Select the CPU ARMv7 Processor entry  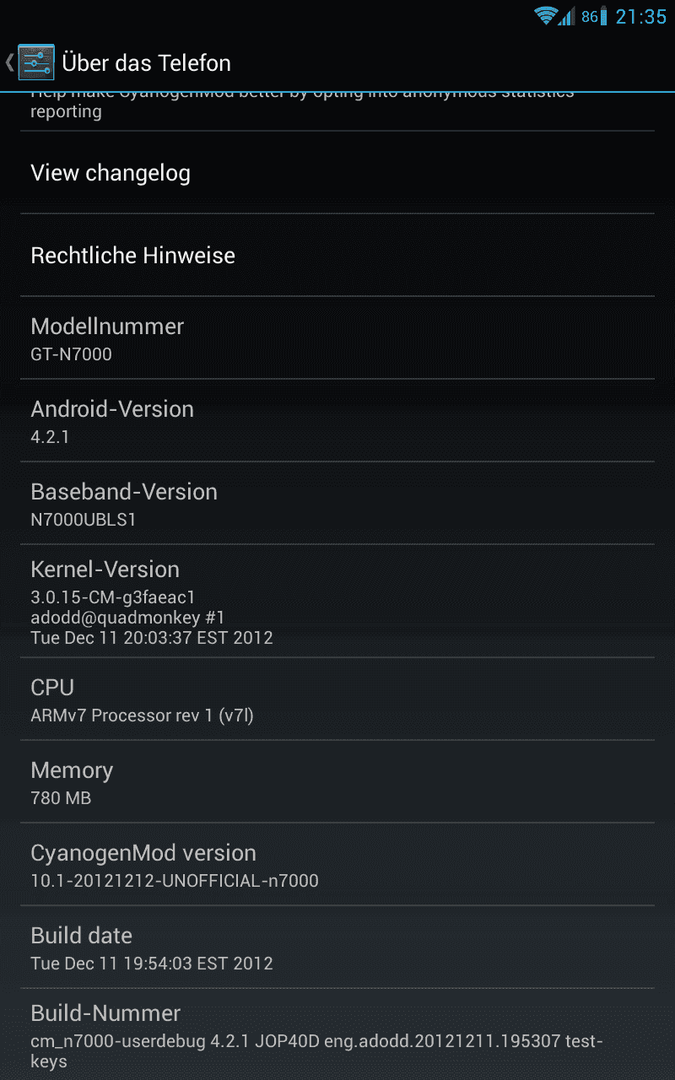pyautogui.click(x=338, y=698)
